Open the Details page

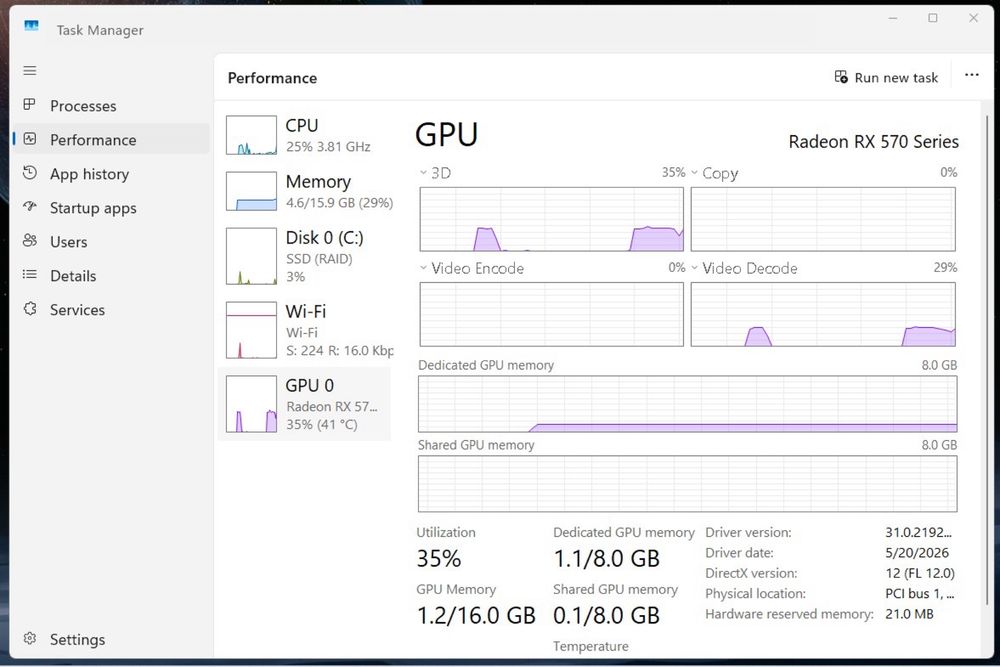coord(111,275)
